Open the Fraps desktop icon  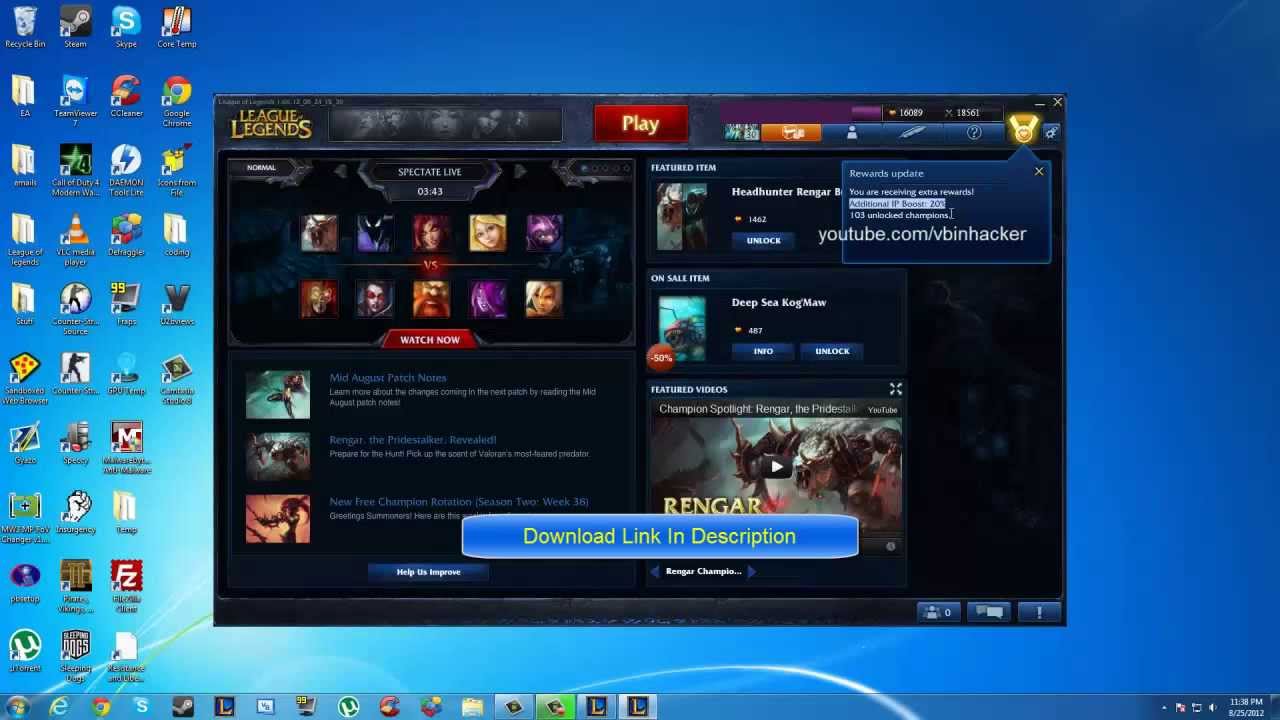pos(126,305)
